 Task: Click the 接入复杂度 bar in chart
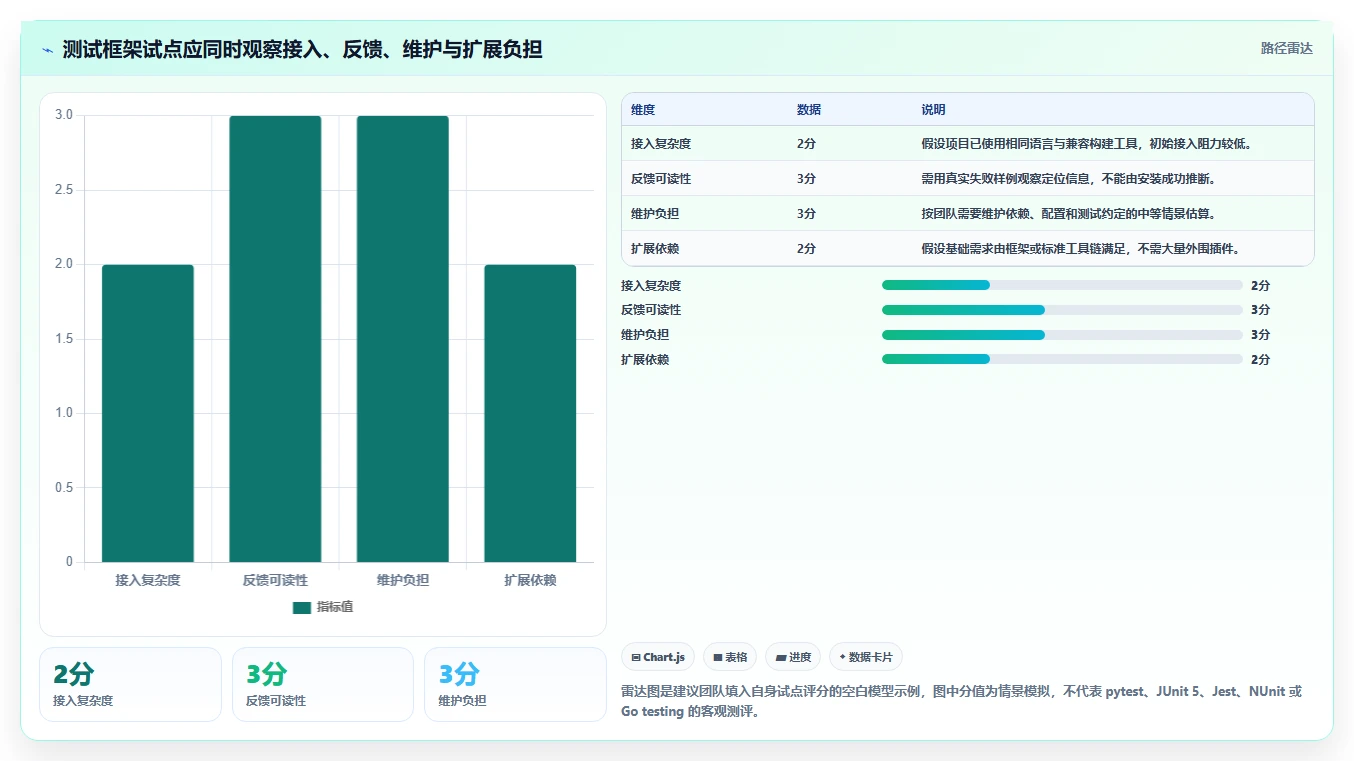(148, 413)
